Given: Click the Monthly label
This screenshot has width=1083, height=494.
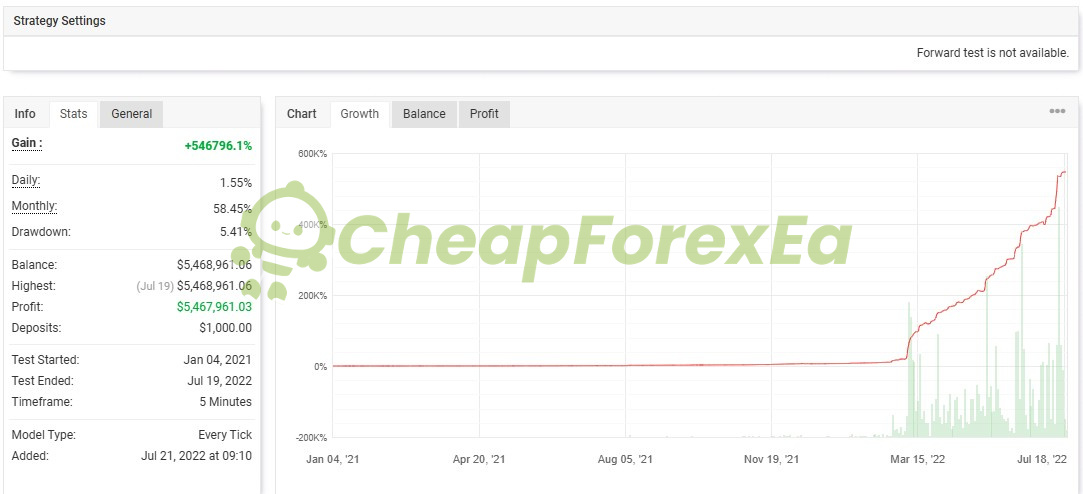Looking at the screenshot, I should click(x=34, y=207).
